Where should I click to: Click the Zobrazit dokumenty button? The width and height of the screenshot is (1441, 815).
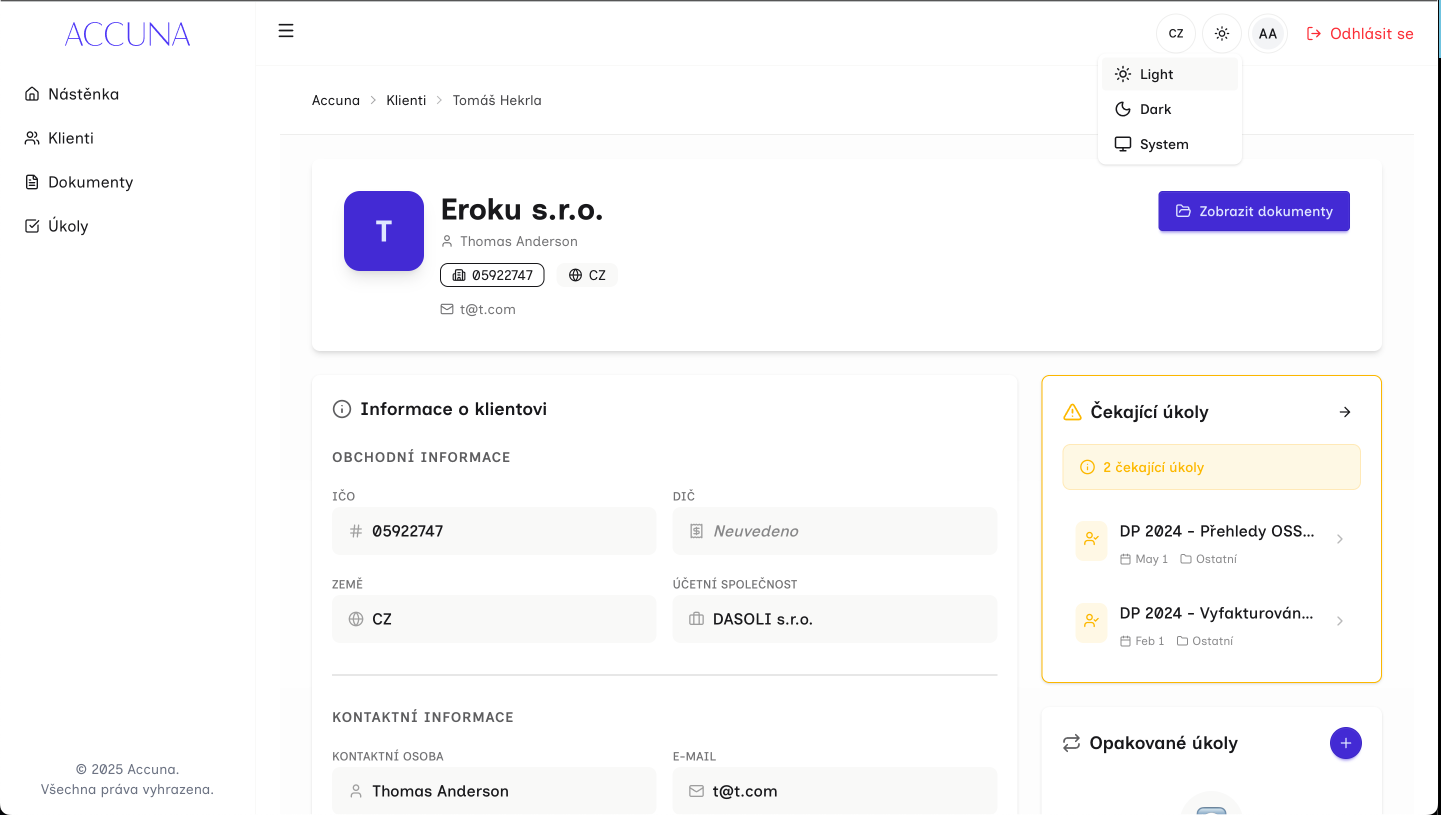1253,211
